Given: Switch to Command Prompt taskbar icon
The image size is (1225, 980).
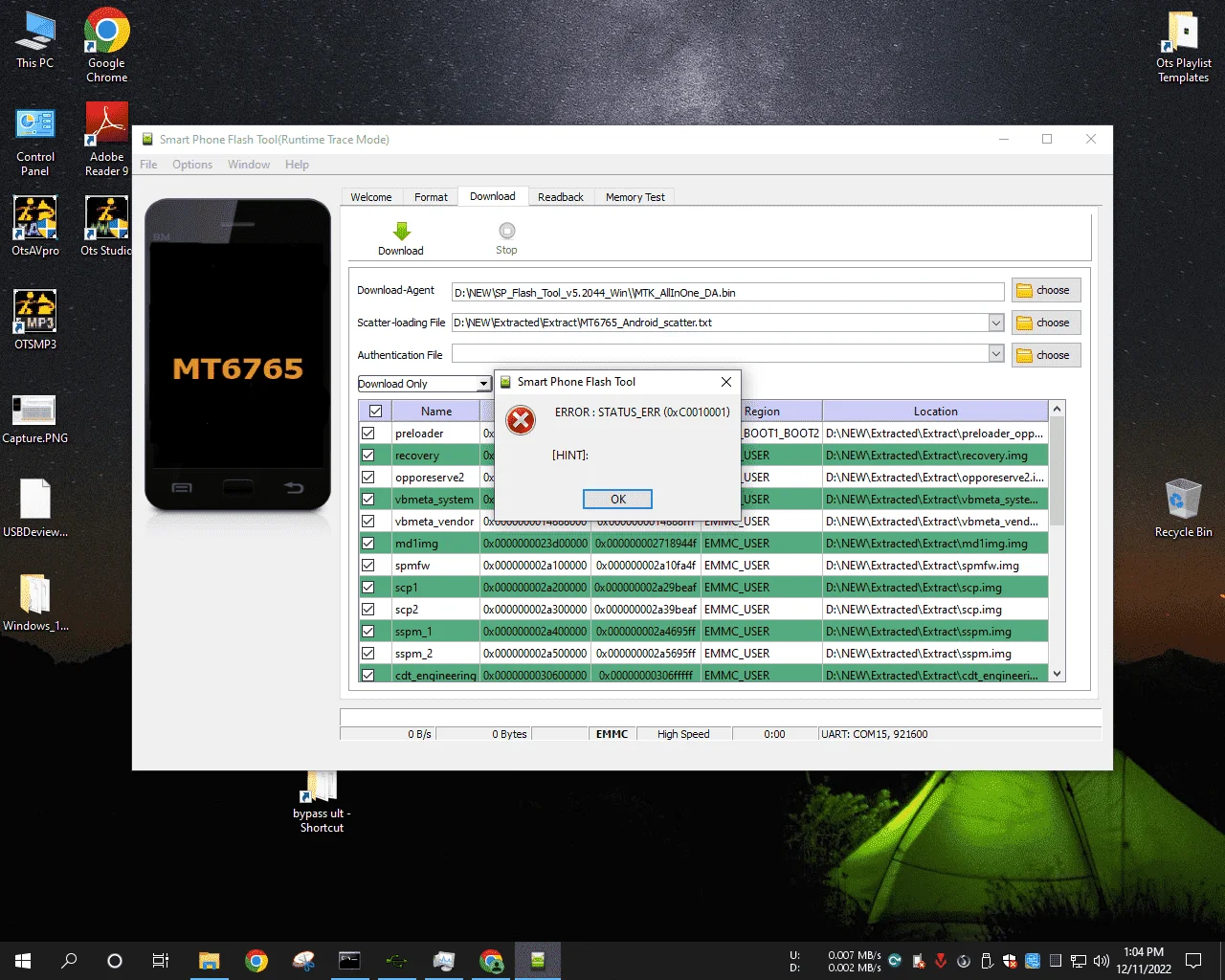Looking at the screenshot, I should 350,961.
